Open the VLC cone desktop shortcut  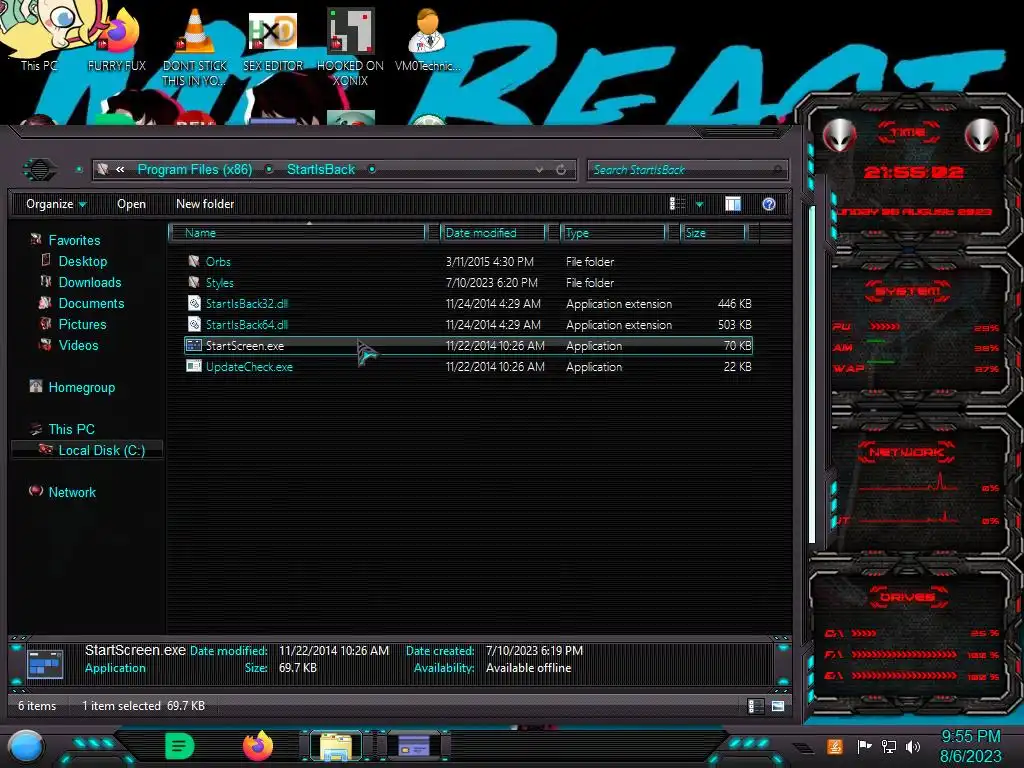(195, 46)
